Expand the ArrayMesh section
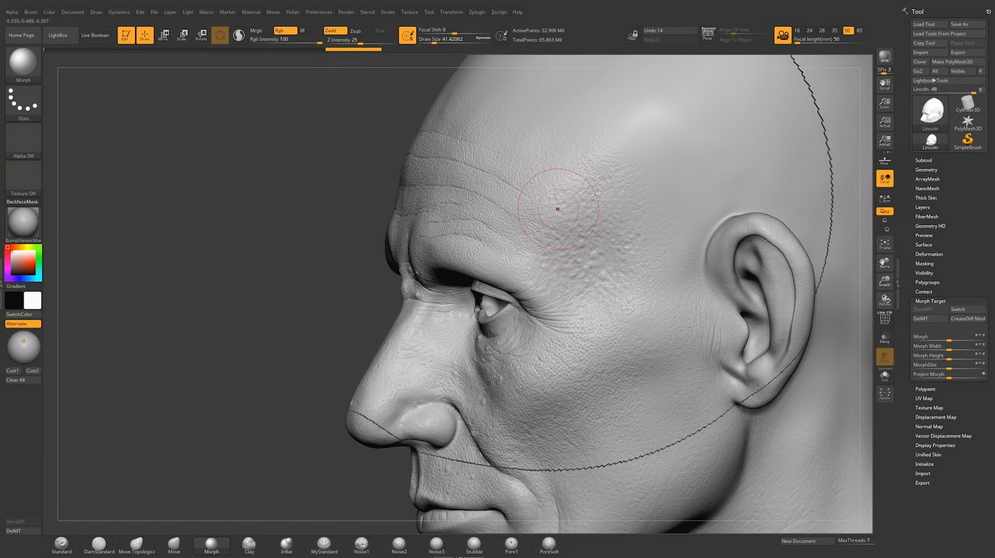 pos(927,179)
